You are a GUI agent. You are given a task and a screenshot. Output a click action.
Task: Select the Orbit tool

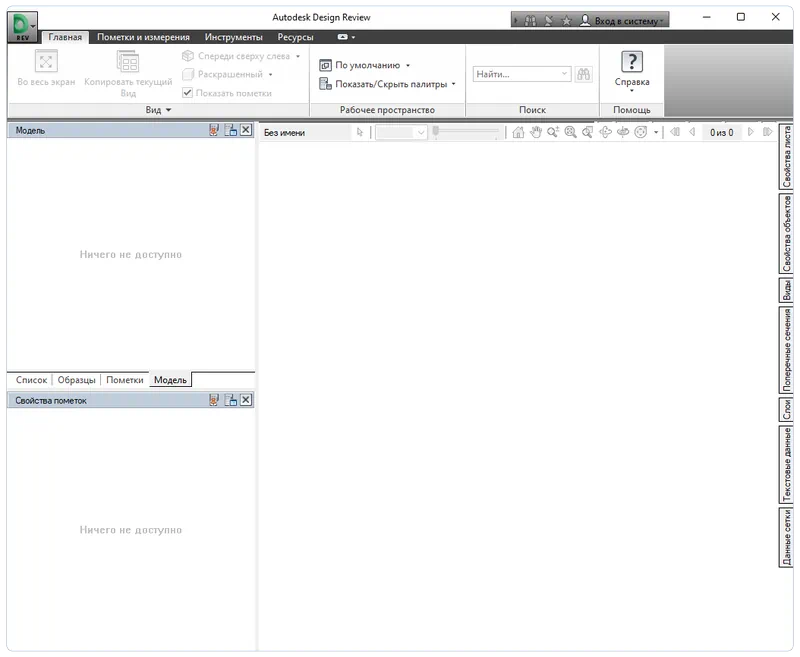tap(605, 133)
